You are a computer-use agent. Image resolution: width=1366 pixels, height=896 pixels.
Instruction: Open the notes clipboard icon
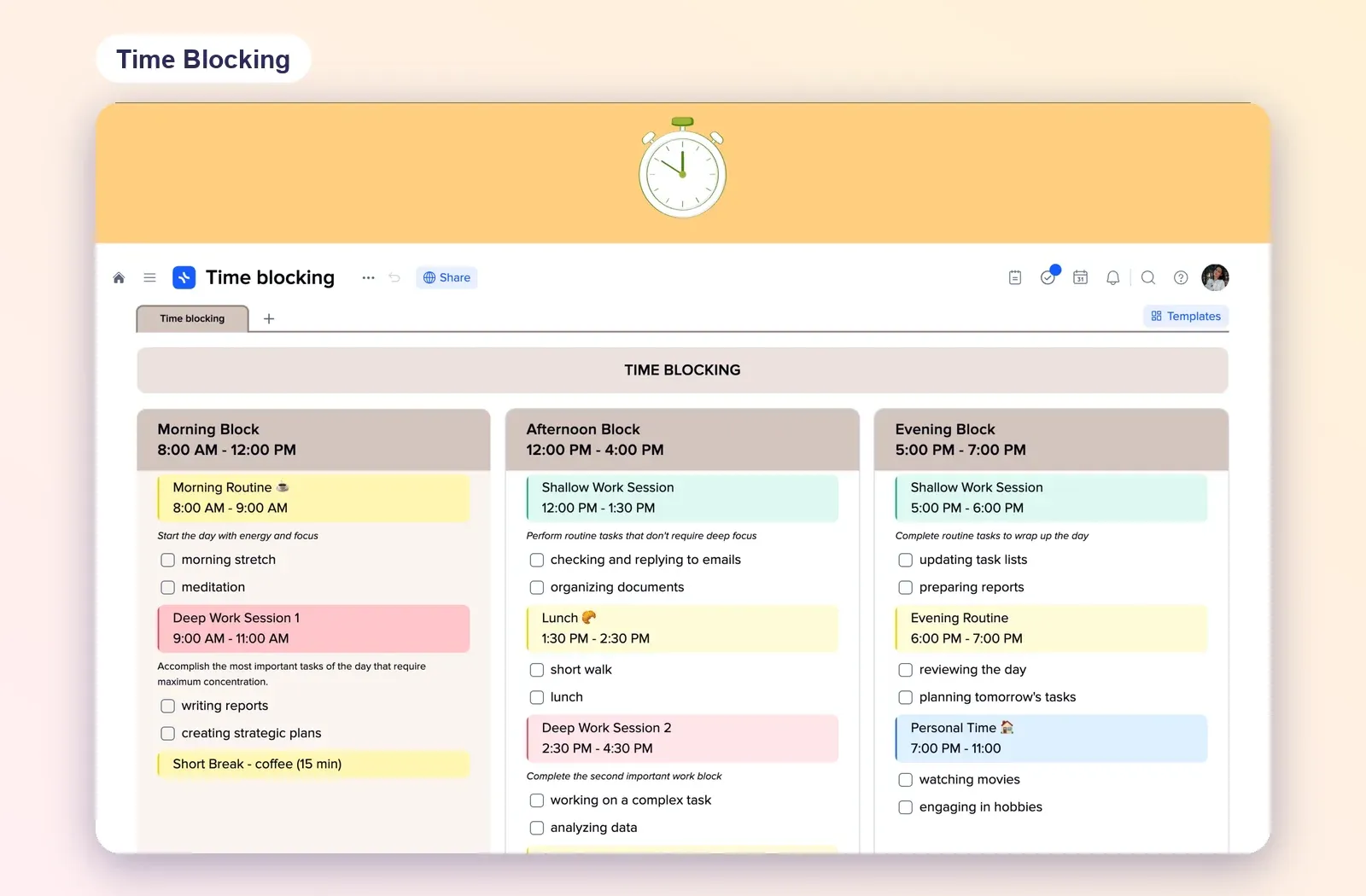pos(1015,277)
